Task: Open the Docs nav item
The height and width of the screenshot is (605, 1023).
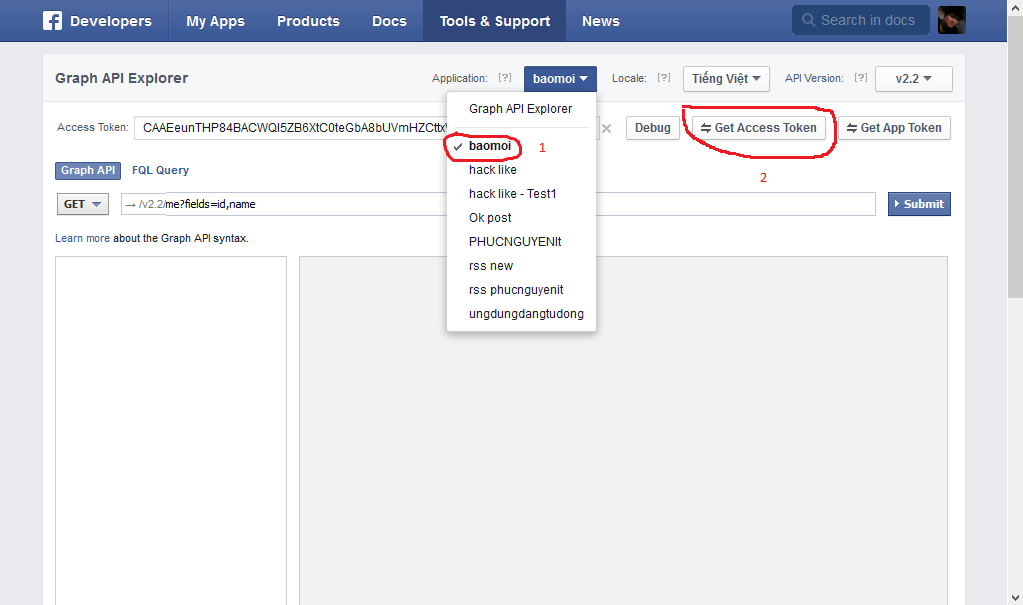Action: pos(389,21)
